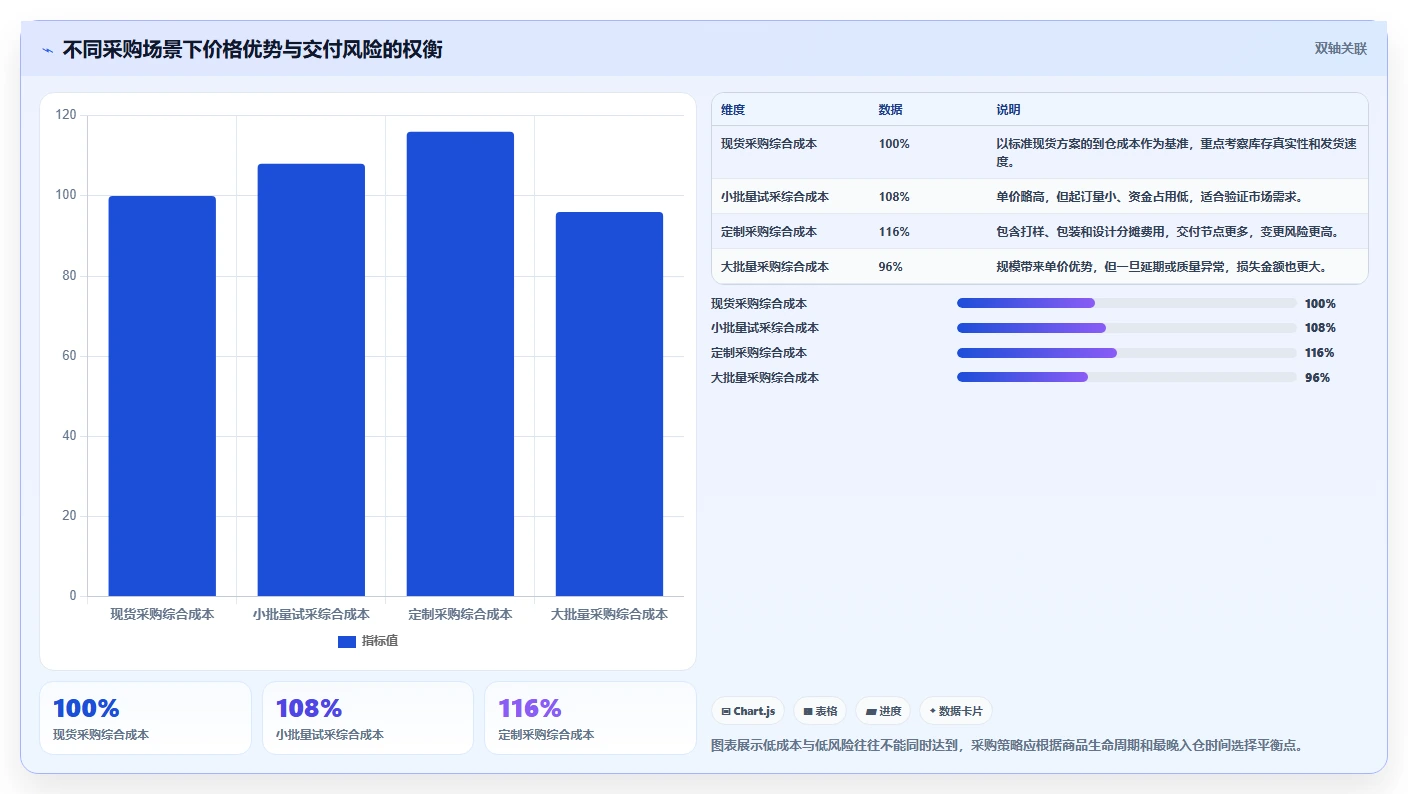Image resolution: width=1408 pixels, height=794 pixels.
Task: Click the 40 y-axis tick label
Action: [x=70, y=436]
